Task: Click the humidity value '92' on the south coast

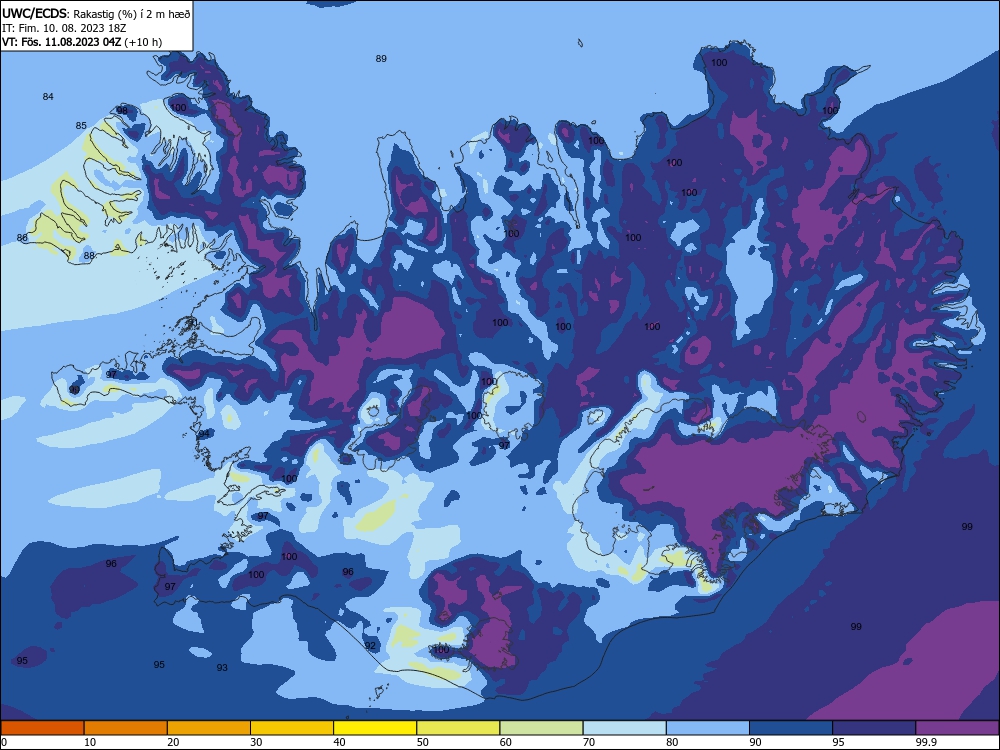Action: pos(370,645)
